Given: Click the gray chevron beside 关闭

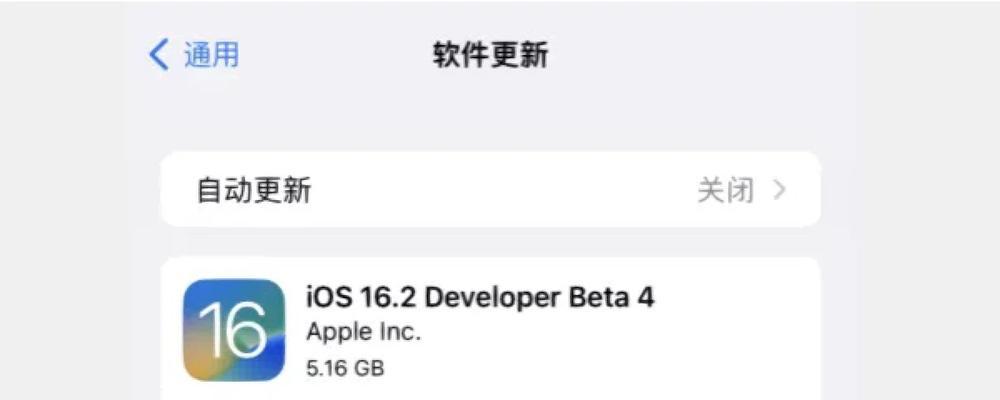Looking at the screenshot, I should pos(779,190).
